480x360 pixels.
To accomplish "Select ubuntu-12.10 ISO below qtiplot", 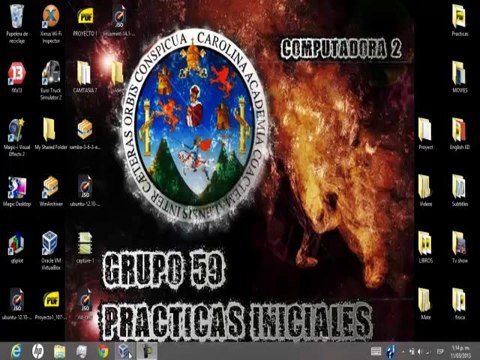I will (x=17, y=304).
